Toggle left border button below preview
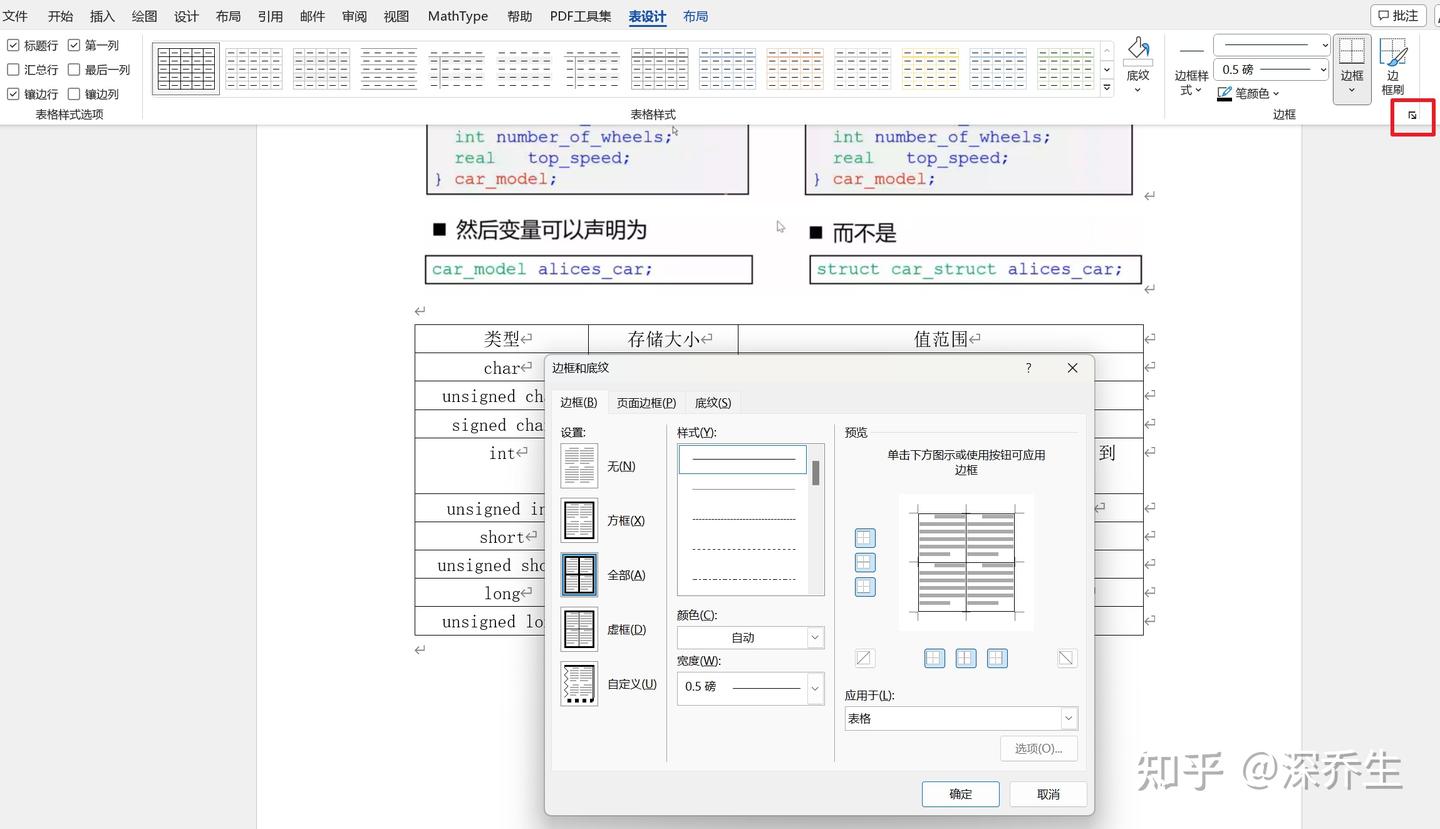Screen dimensions: 1440x829 coord(934,658)
